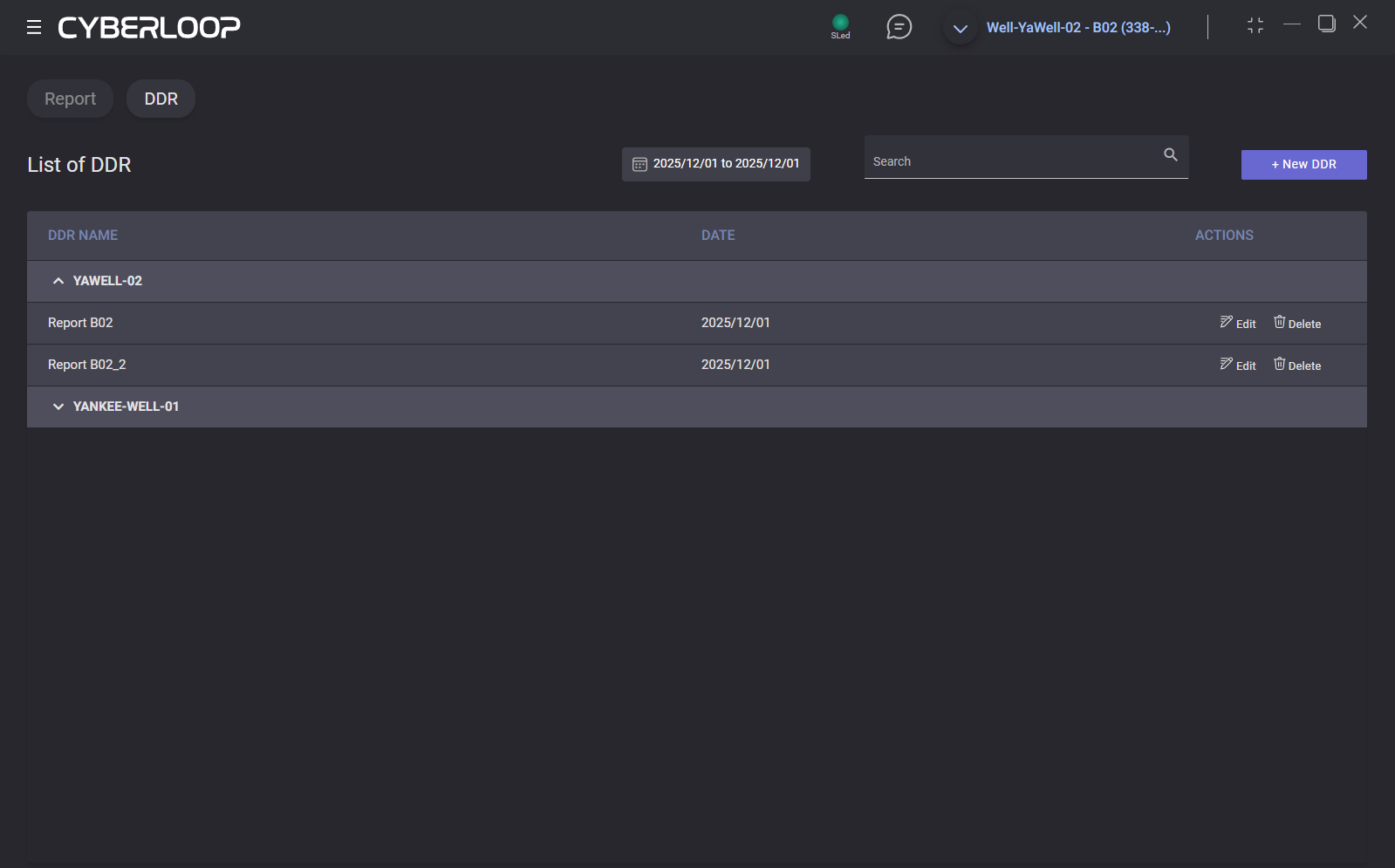Create a new DDR
This screenshot has width=1395, height=868.
pyautogui.click(x=1303, y=165)
